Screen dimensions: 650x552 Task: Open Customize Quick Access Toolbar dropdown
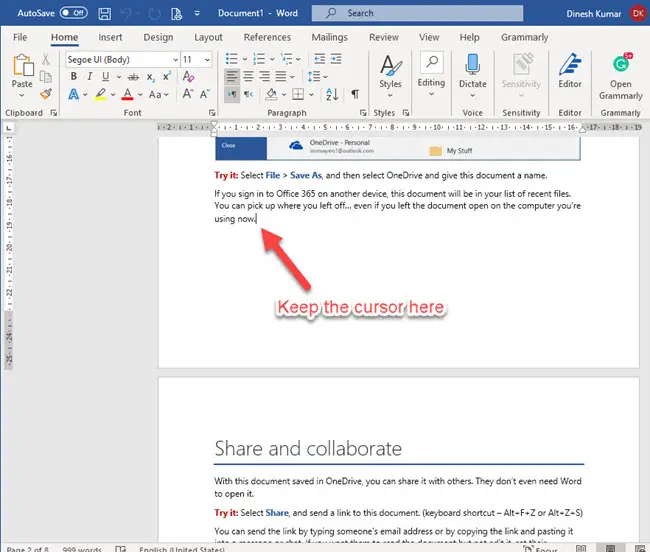click(x=197, y=13)
